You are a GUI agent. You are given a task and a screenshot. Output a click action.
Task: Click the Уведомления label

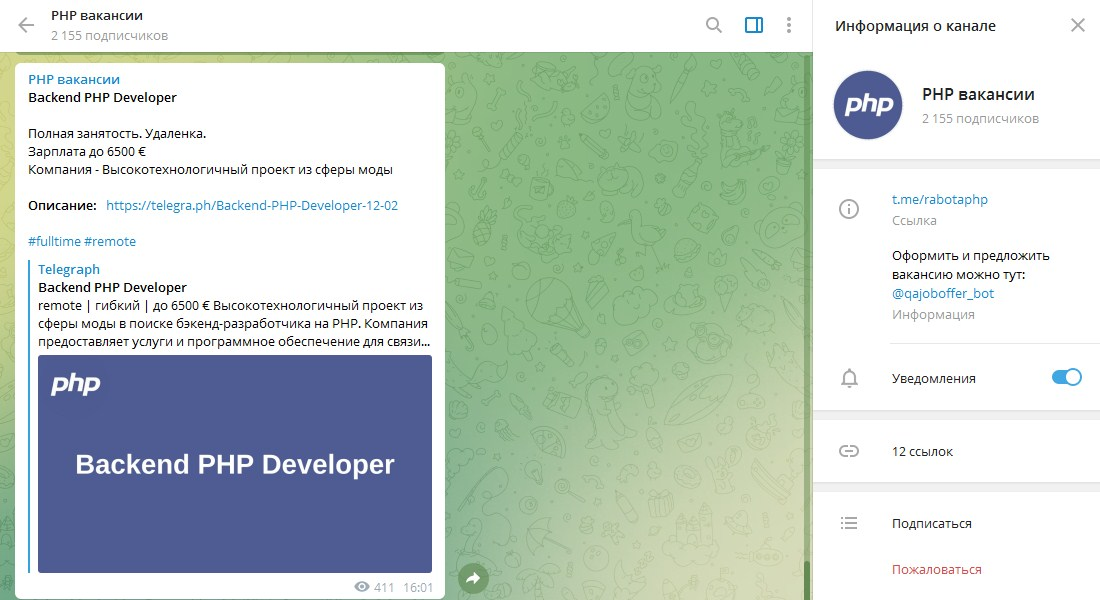tap(934, 379)
